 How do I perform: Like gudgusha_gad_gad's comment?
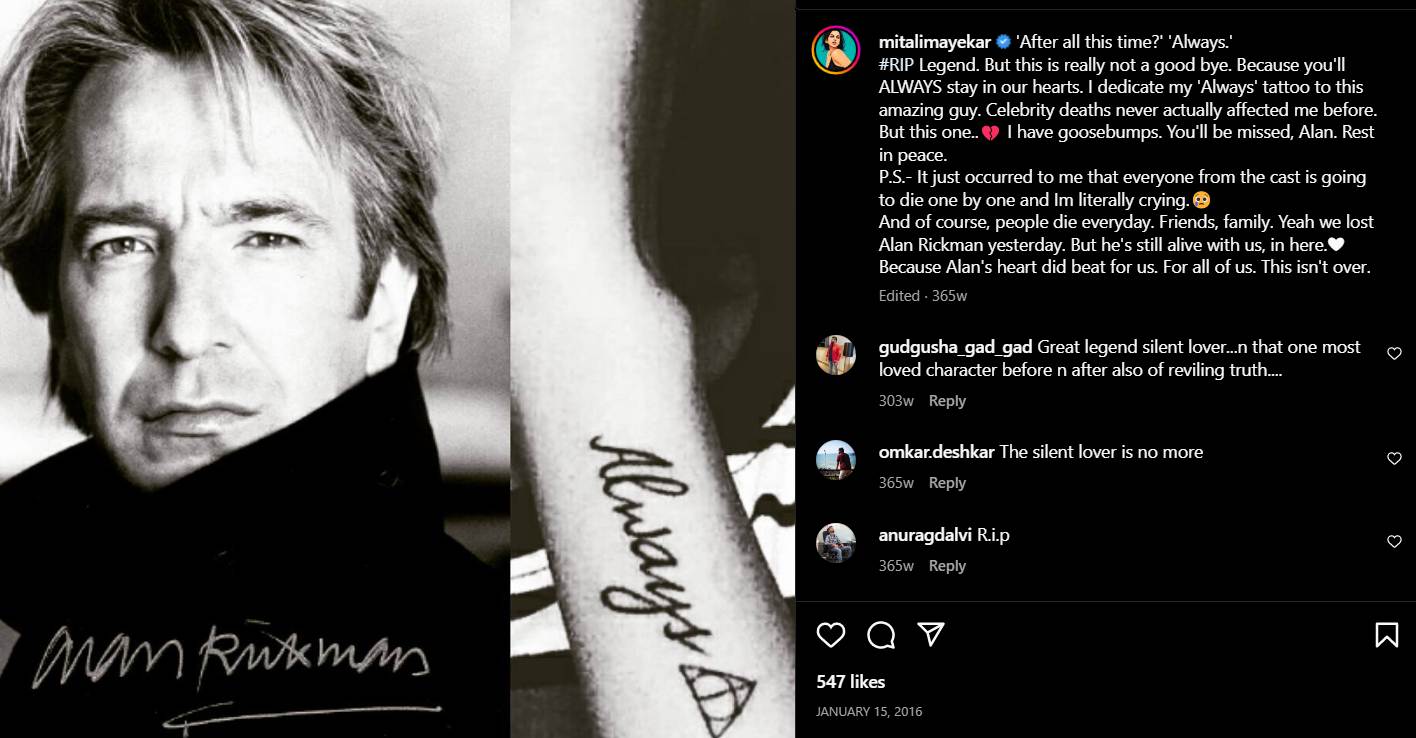pyautogui.click(x=1394, y=354)
